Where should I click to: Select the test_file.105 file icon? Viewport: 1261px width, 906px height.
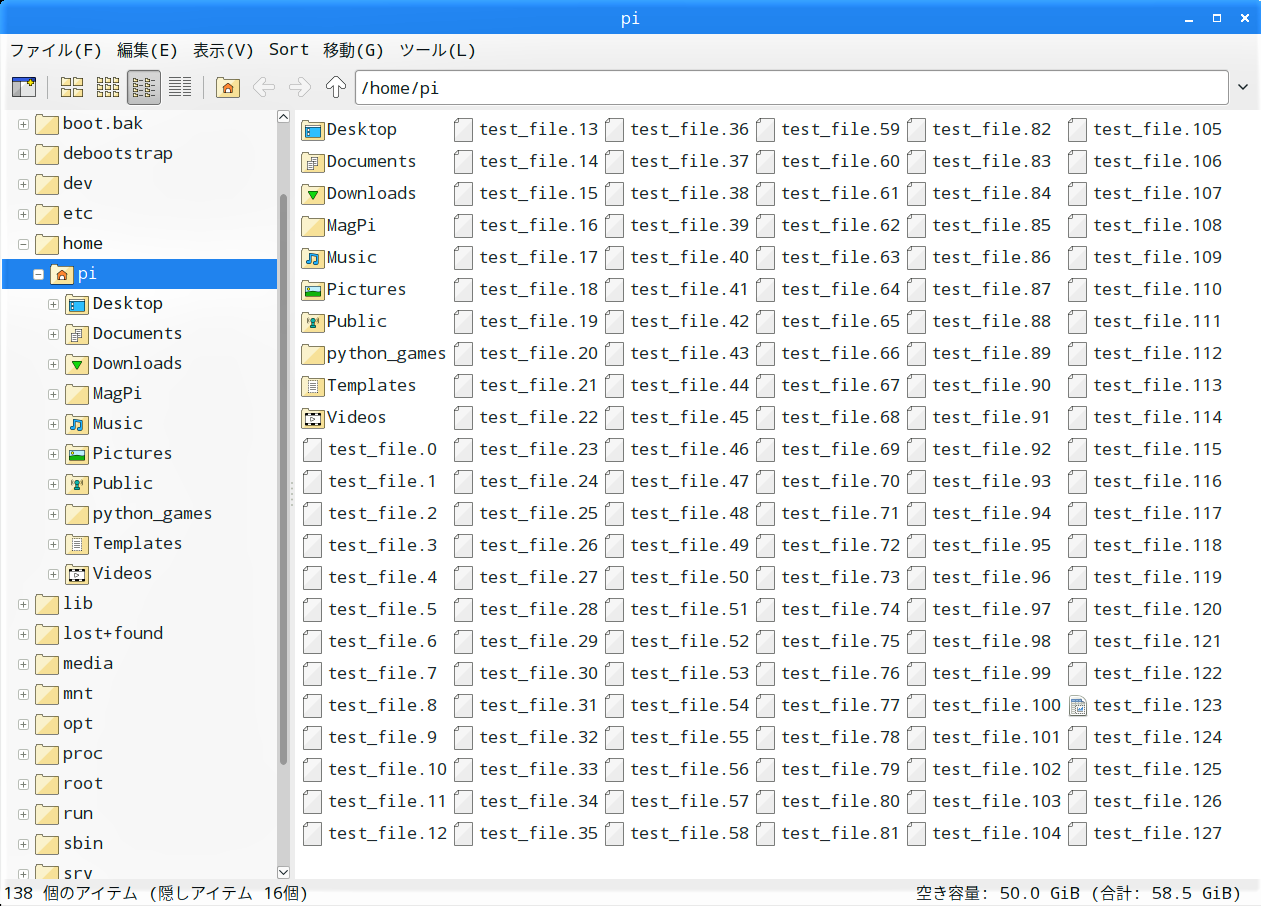click(1078, 130)
